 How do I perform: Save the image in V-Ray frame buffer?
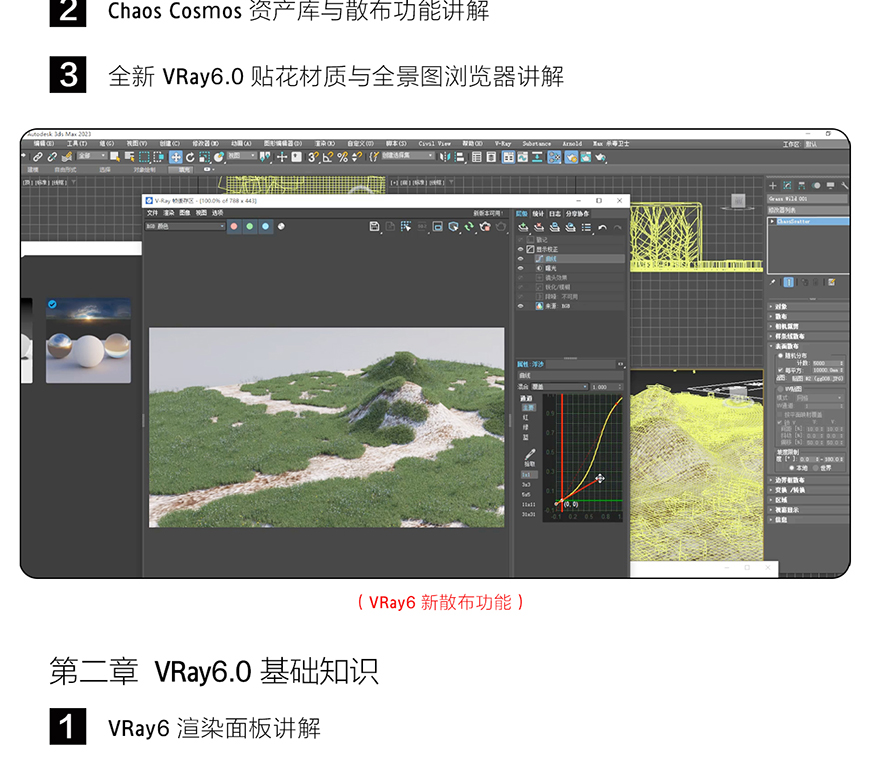[375, 226]
